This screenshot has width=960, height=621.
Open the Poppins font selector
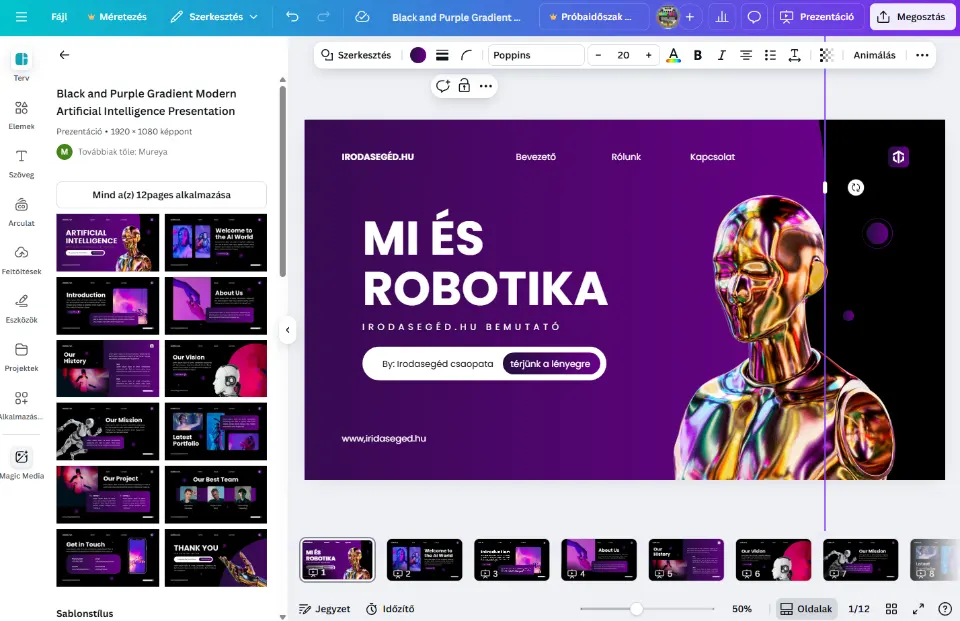[536, 55]
